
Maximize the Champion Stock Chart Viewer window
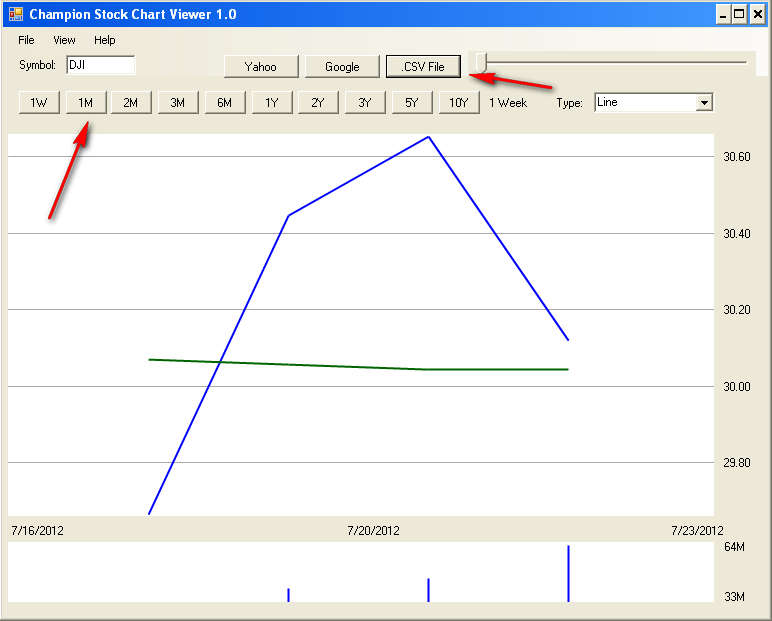click(x=740, y=14)
